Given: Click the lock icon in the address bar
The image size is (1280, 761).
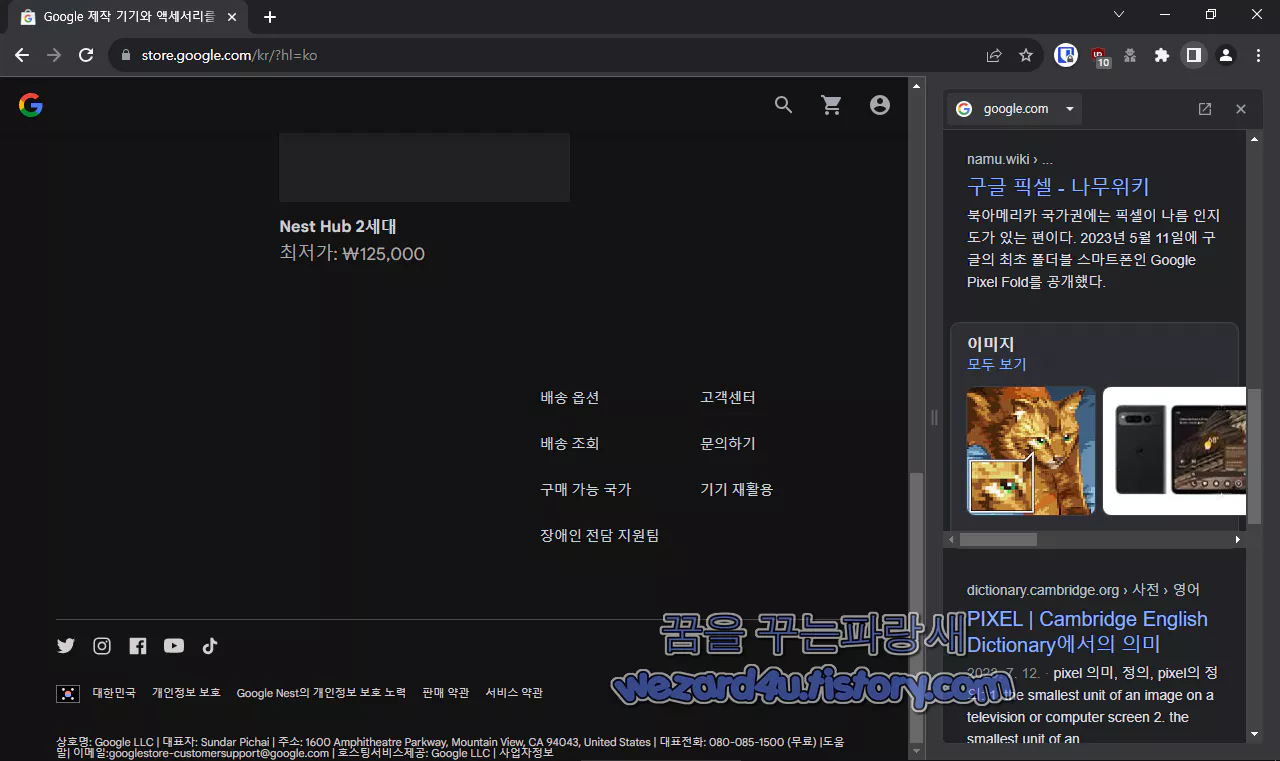Looking at the screenshot, I should (126, 56).
